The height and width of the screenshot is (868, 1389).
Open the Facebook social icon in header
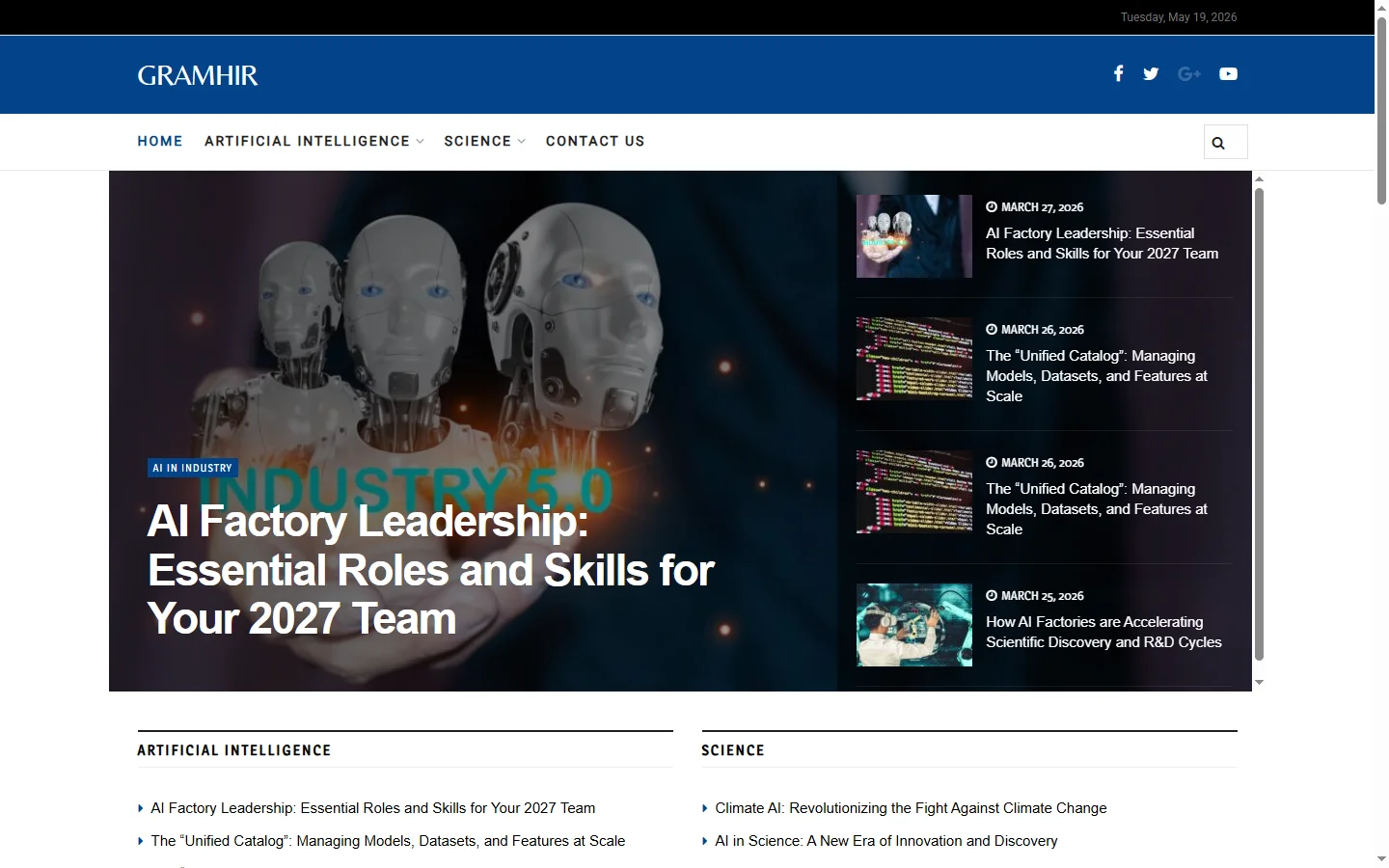point(1118,73)
